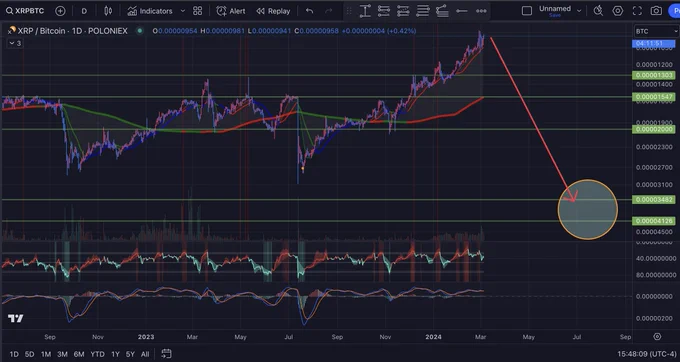Click the green market status dot
680x362 pixels.
pos(139,31)
